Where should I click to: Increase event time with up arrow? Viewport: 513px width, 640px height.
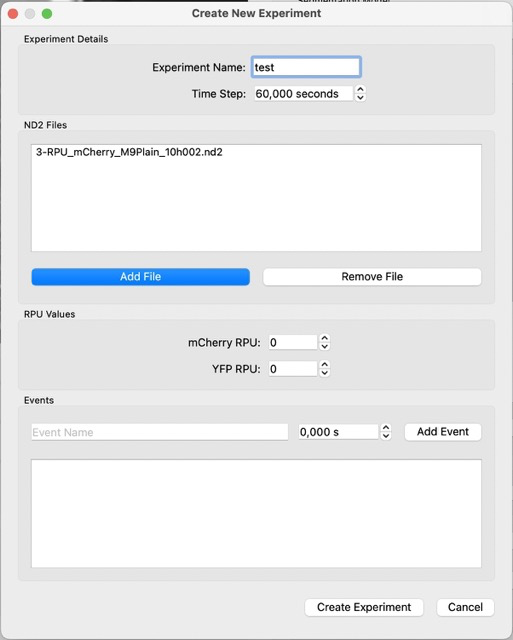point(386,427)
